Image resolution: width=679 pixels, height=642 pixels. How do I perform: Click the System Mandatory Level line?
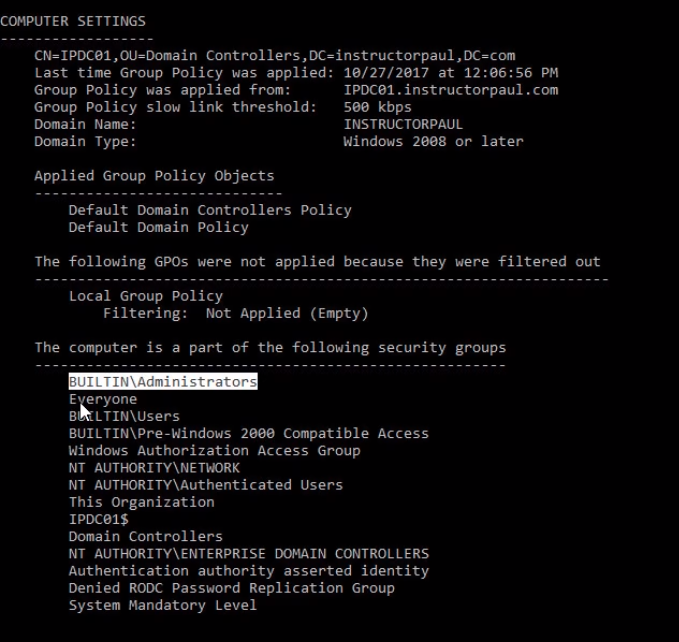[162, 605]
